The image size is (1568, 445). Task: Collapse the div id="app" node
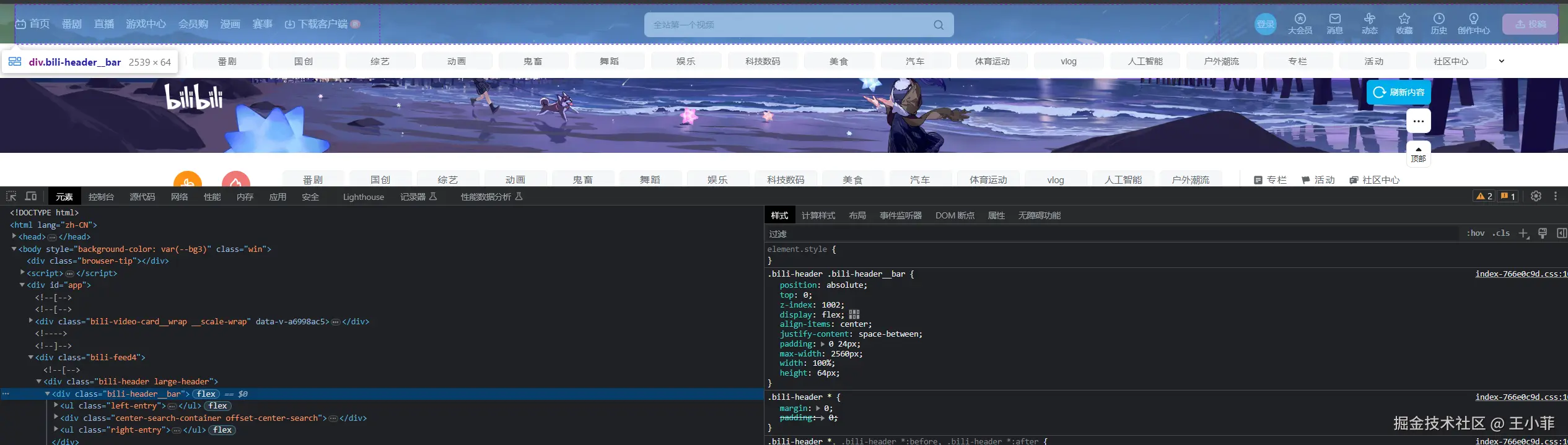pos(22,285)
